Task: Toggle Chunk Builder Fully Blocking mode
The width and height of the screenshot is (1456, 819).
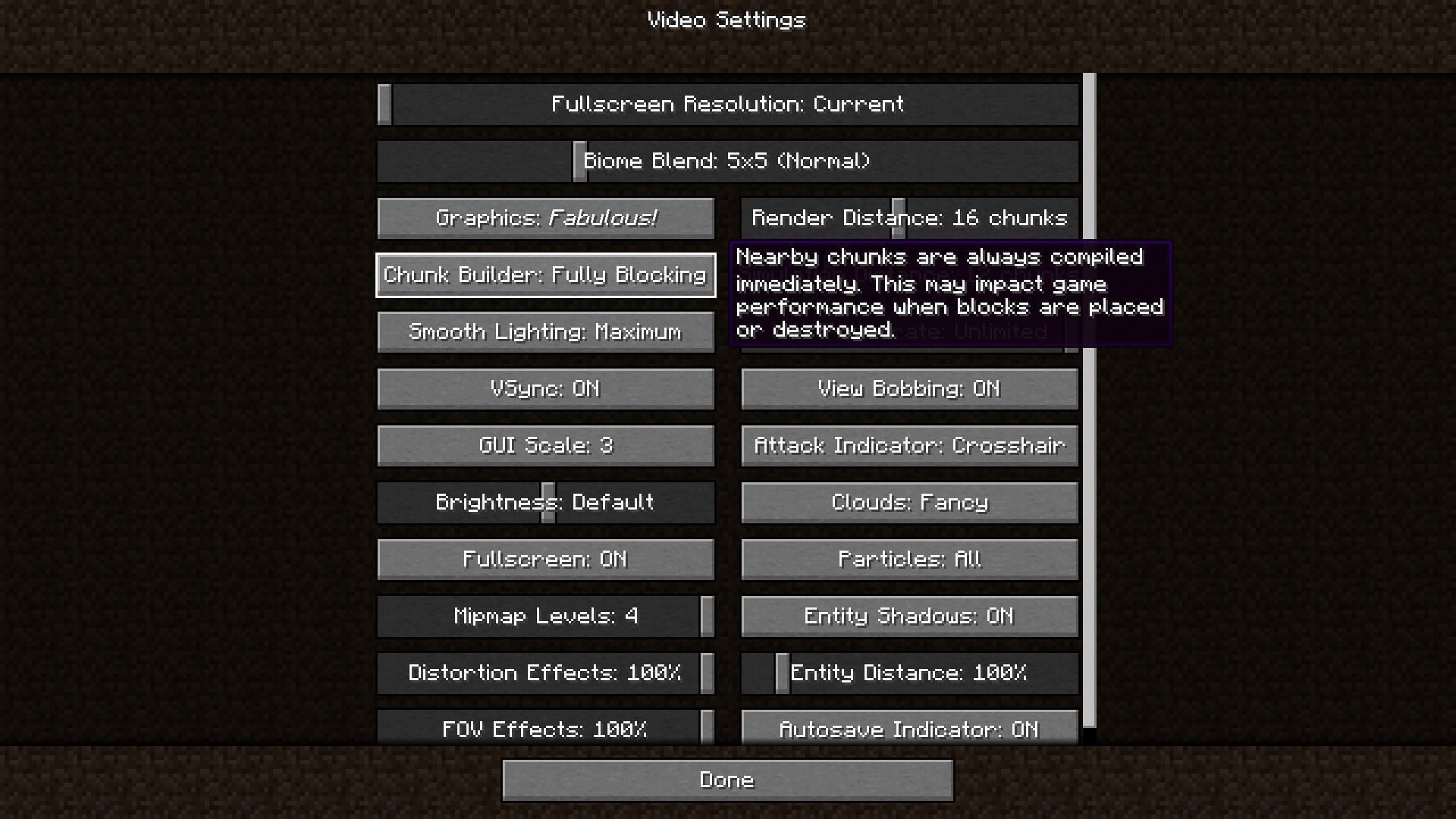Action: click(545, 275)
